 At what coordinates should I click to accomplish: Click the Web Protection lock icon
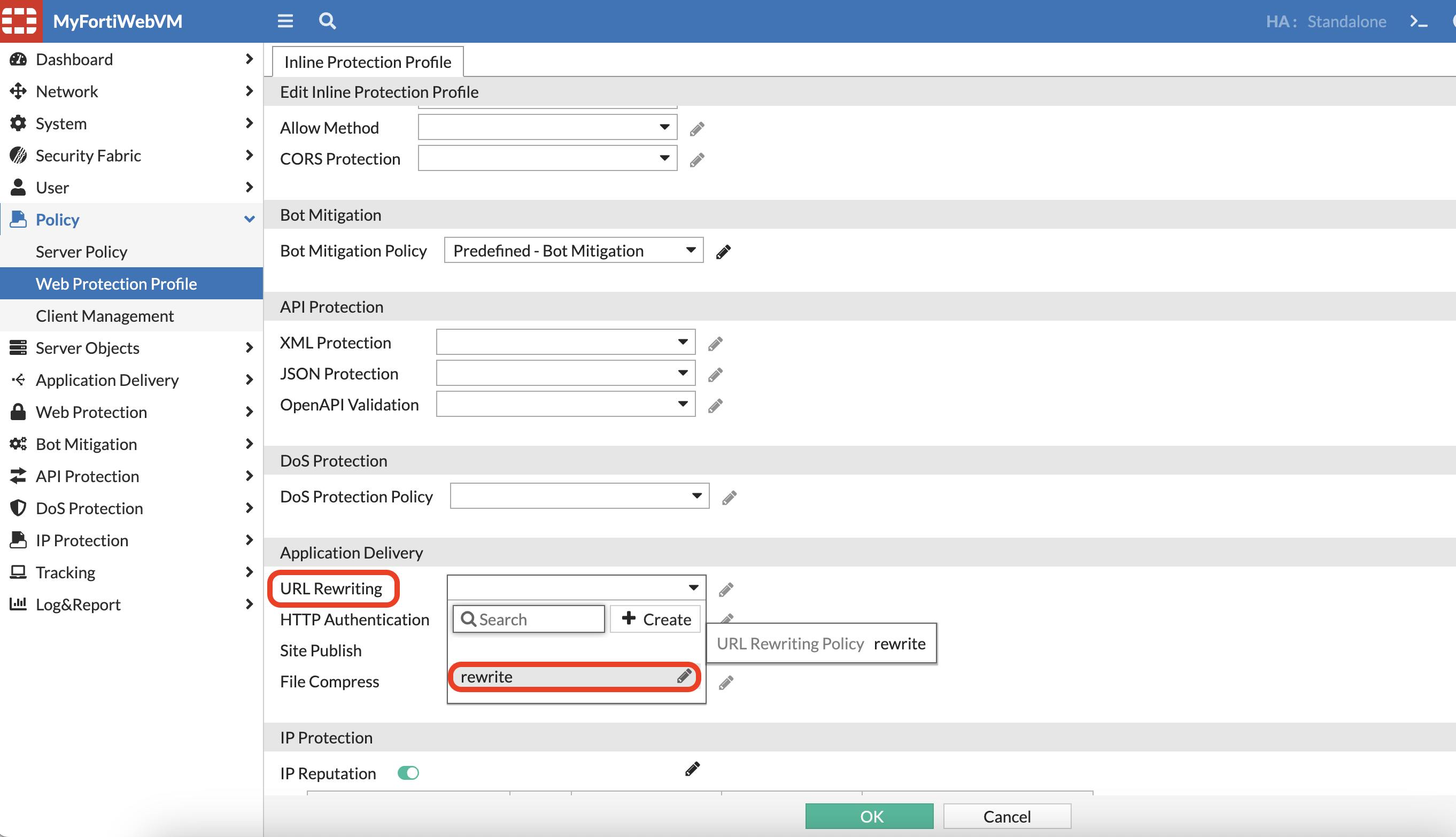(x=18, y=412)
